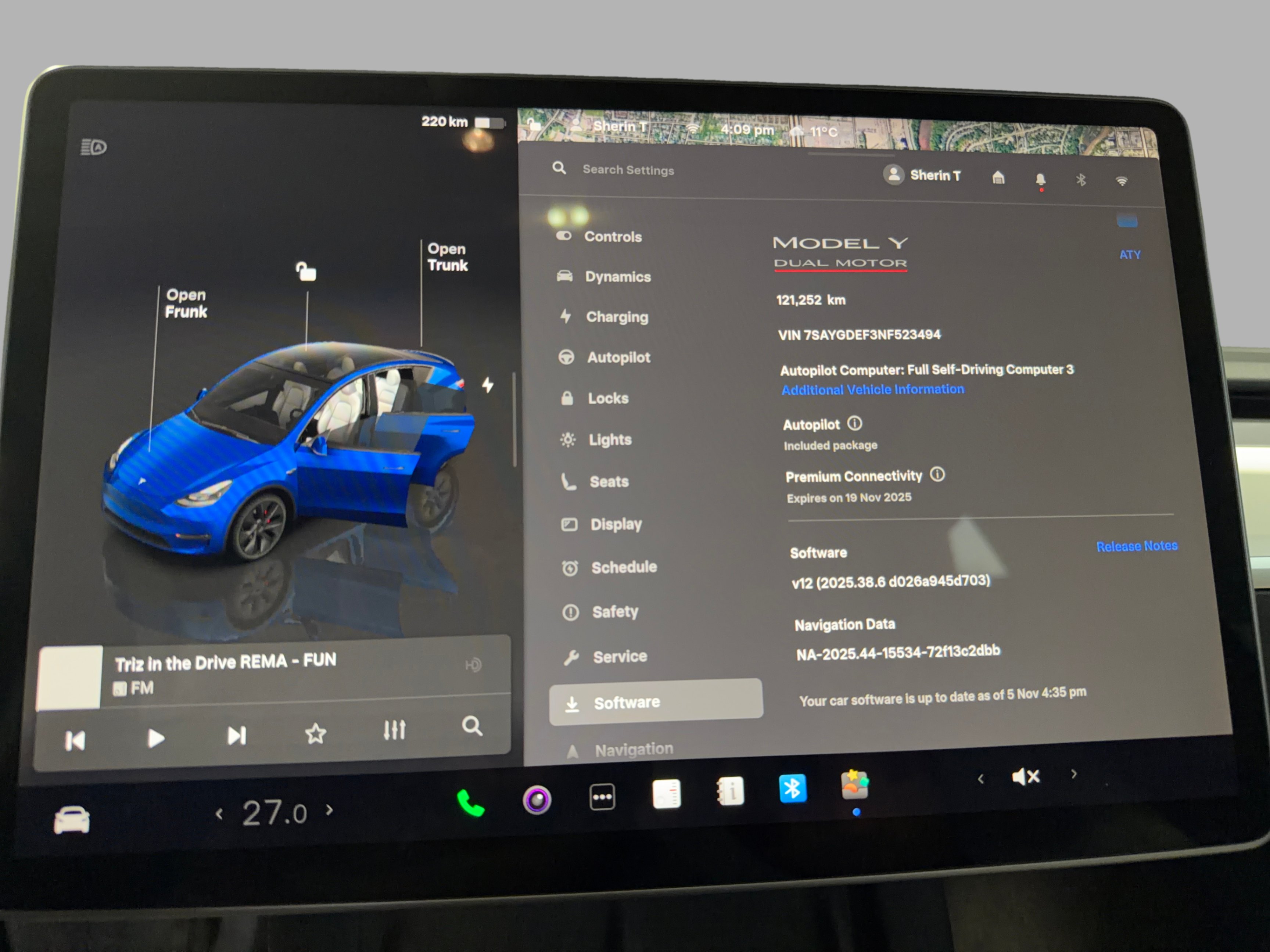Open the audio equalizer settings icon
The image size is (1270, 952).
[x=394, y=730]
